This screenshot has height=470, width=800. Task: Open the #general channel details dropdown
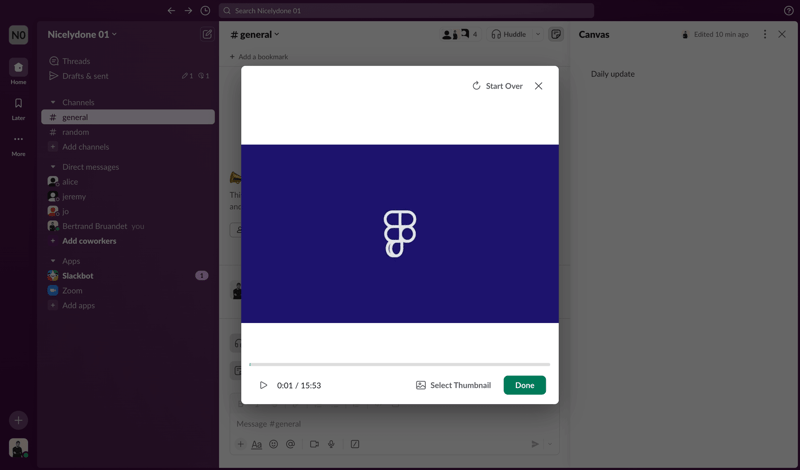pos(255,35)
